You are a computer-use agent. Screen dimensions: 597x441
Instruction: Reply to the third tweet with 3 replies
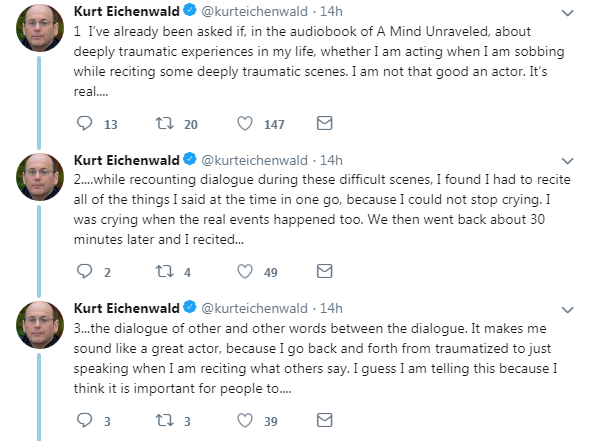(85, 420)
